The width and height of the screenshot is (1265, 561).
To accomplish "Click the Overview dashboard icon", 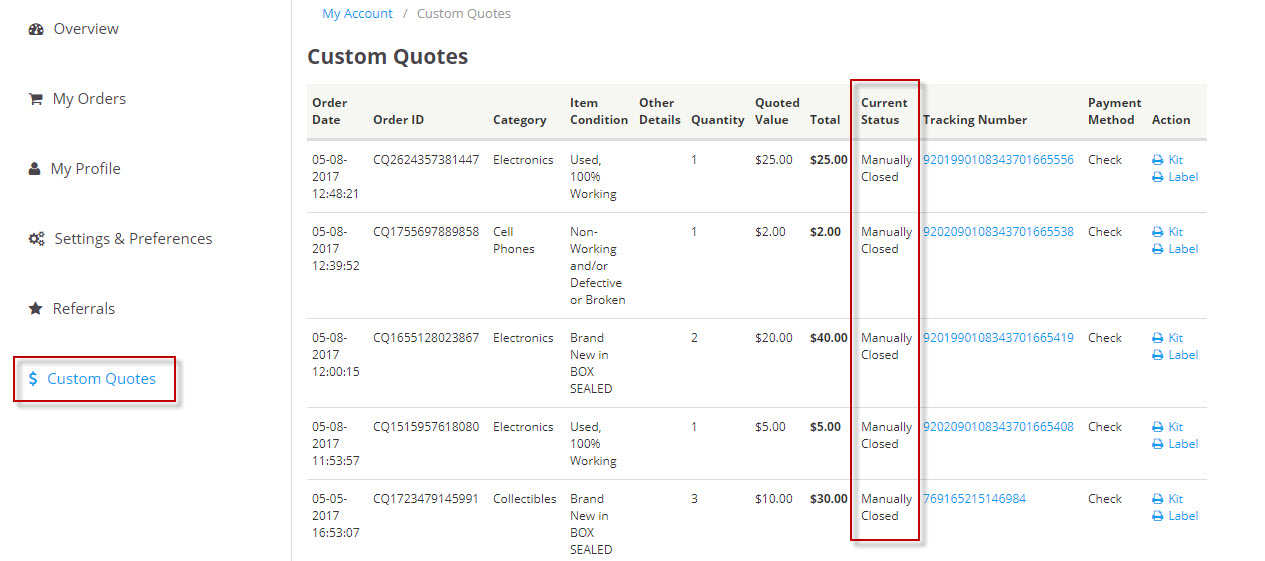I will click(36, 29).
